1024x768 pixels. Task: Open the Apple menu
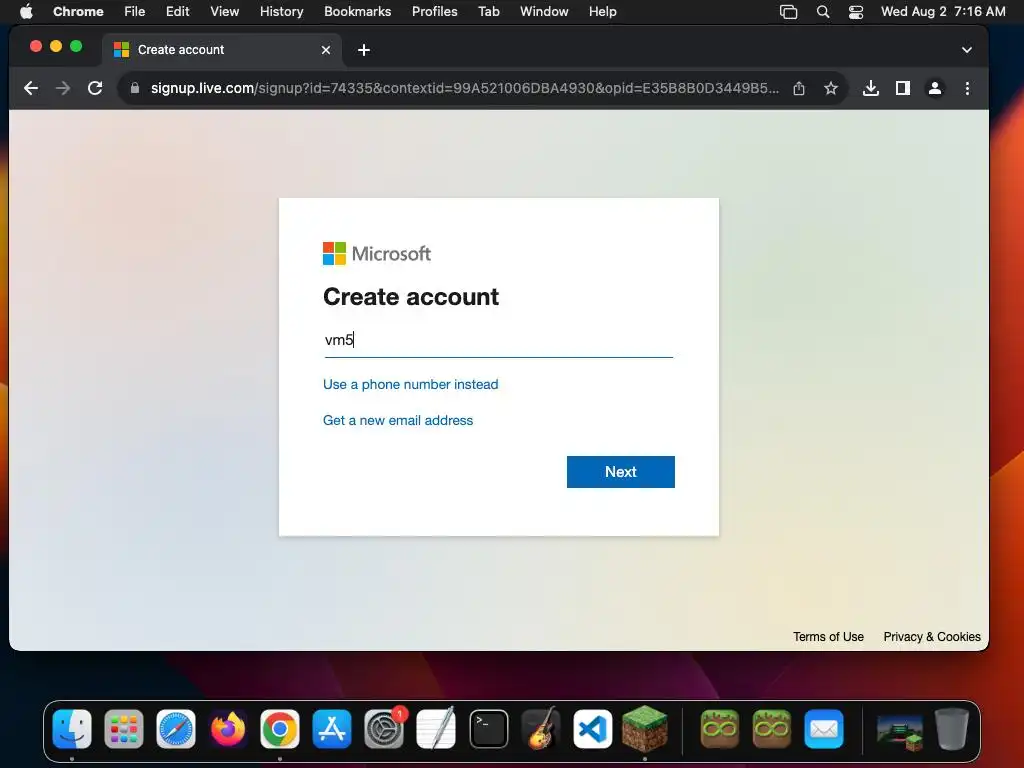click(26, 12)
